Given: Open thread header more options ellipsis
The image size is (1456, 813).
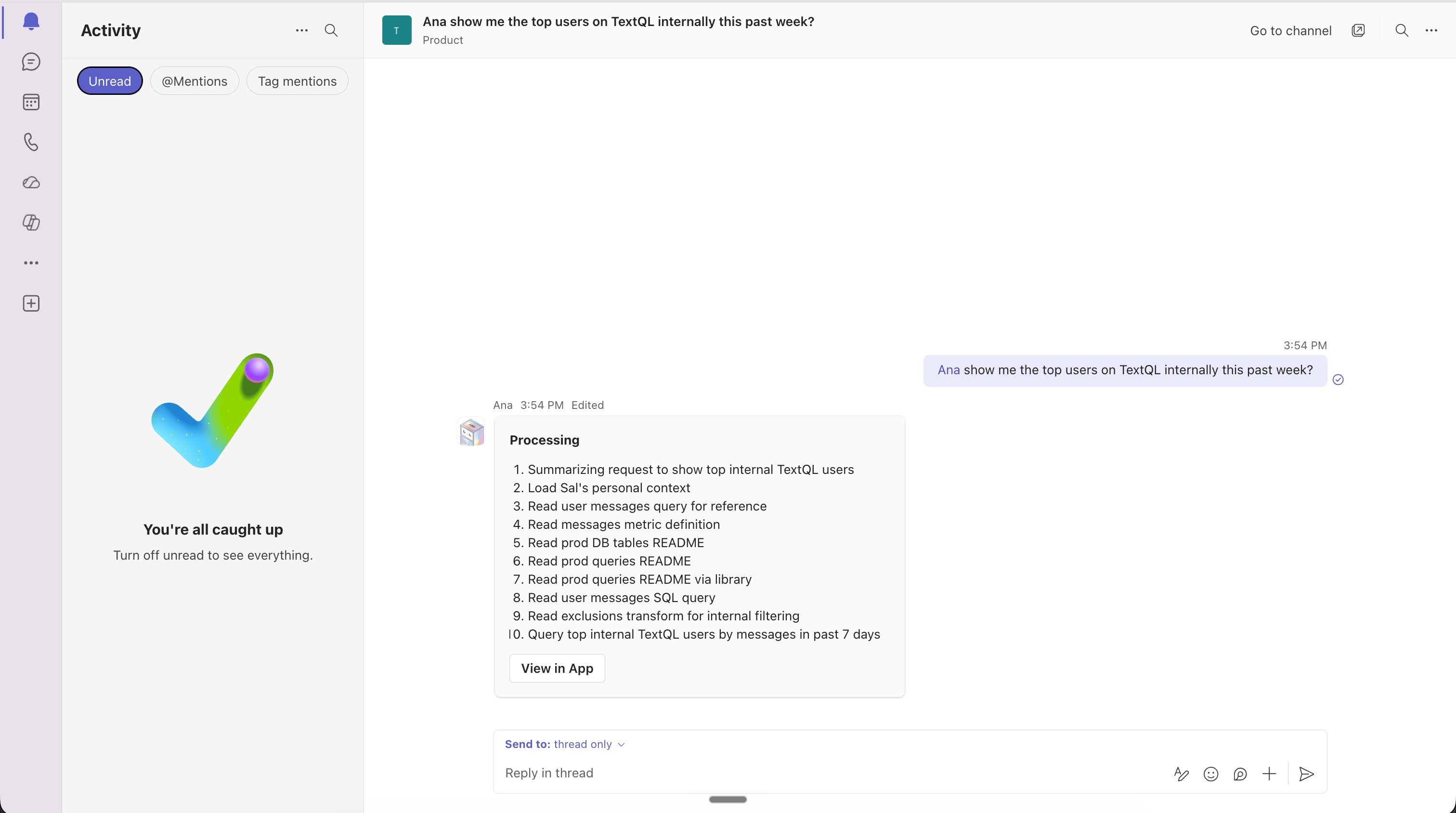Looking at the screenshot, I should [x=1431, y=30].
